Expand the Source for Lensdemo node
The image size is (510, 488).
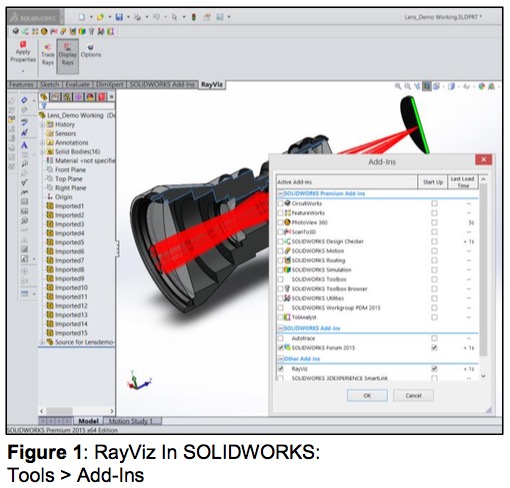point(42,342)
